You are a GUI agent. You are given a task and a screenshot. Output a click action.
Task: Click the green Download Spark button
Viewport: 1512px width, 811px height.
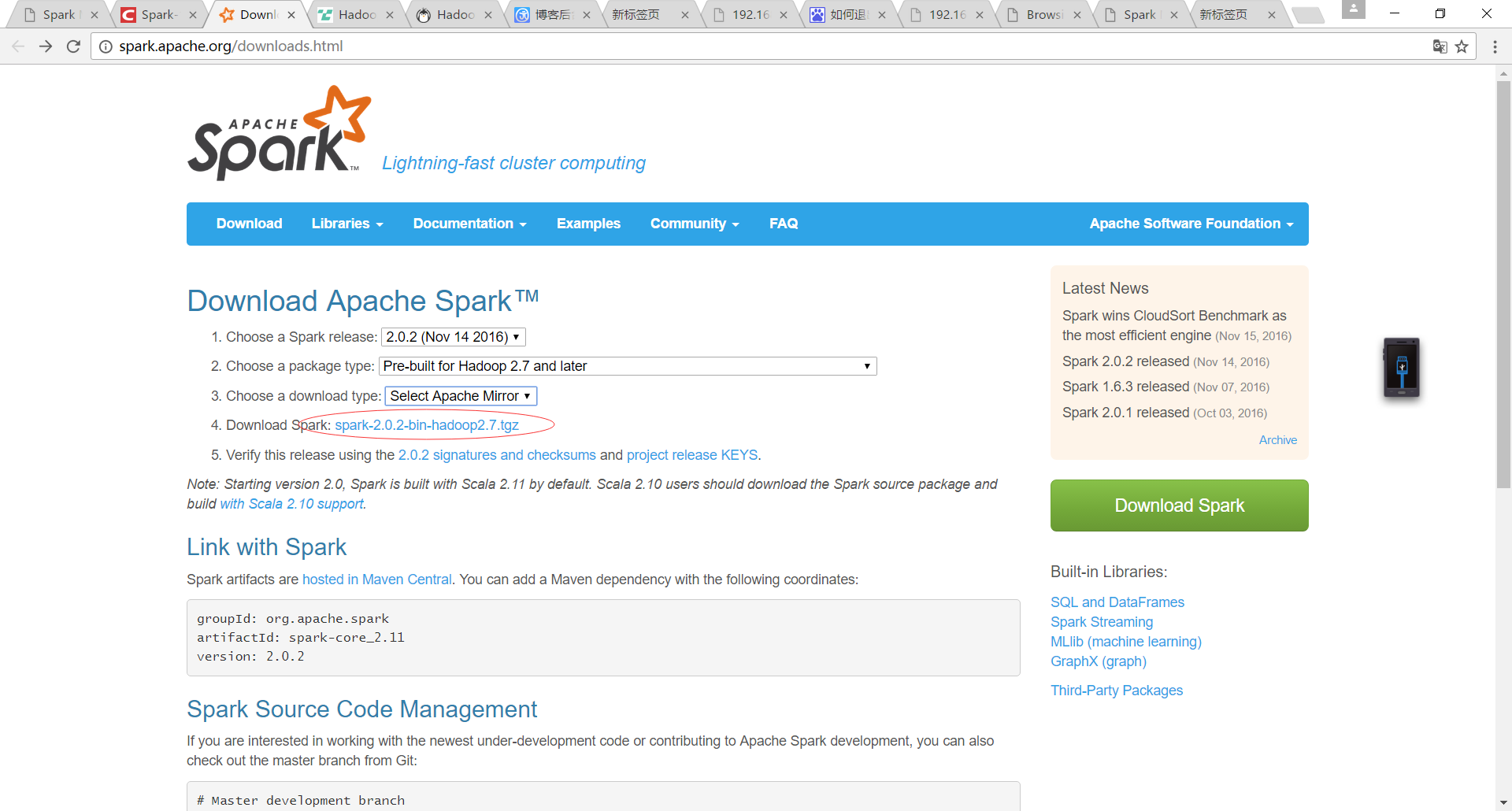coord(1179,505)
